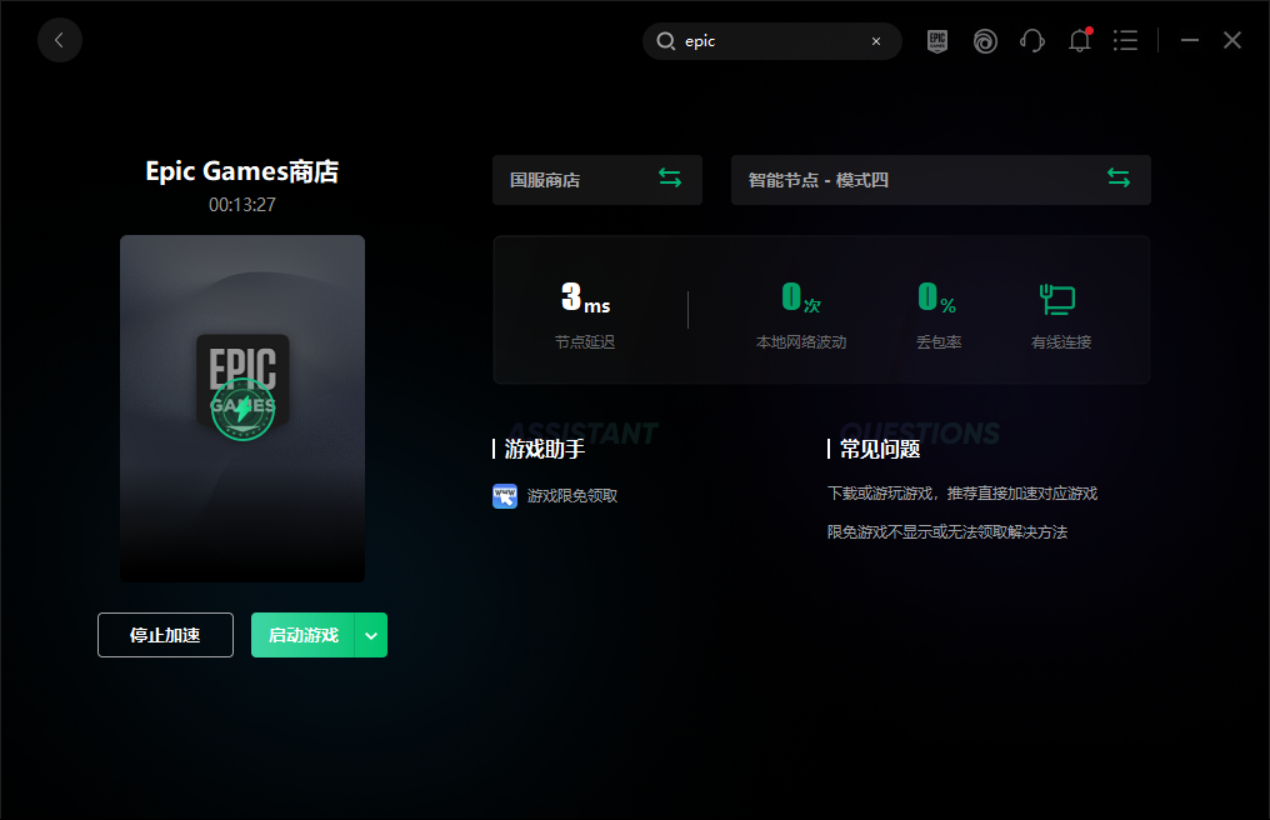Open the 游戏限免领取 link
1270x820 pixels.
click(572, 496)
